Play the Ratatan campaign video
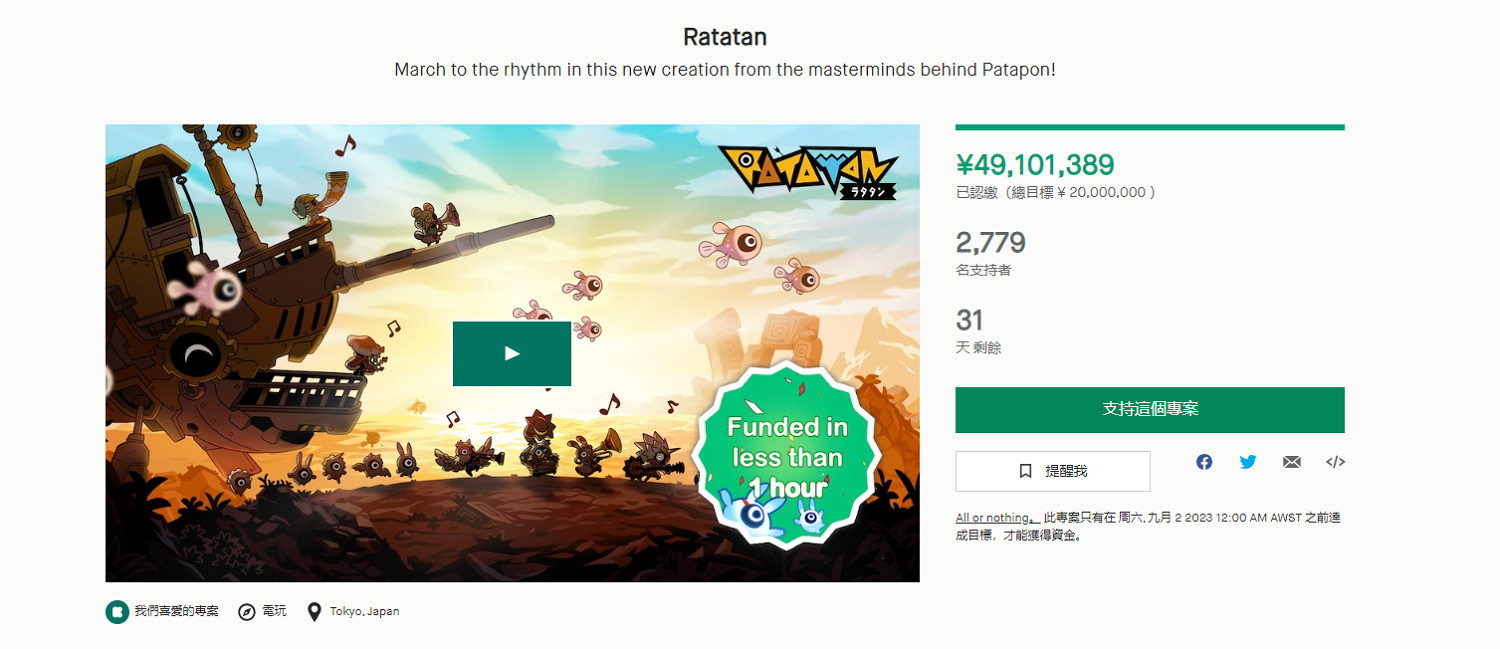Screen dimensions: 1500x649 click(512, 353)
